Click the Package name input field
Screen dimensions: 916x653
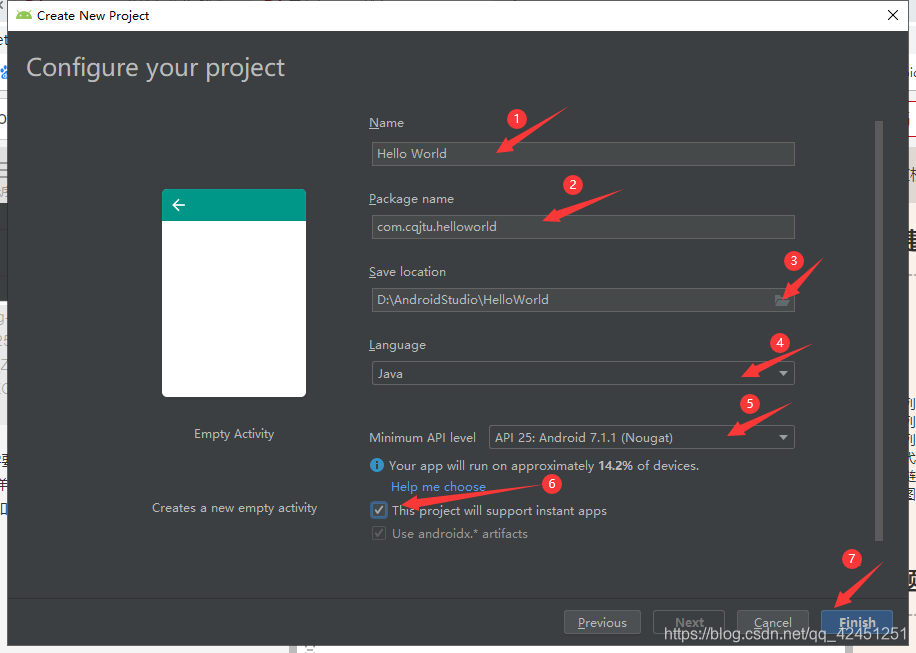coord(583,227)
